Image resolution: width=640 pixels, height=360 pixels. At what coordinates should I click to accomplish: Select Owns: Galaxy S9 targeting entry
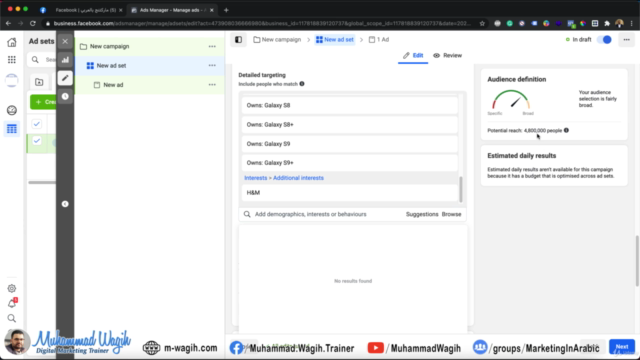coord(350,144)
